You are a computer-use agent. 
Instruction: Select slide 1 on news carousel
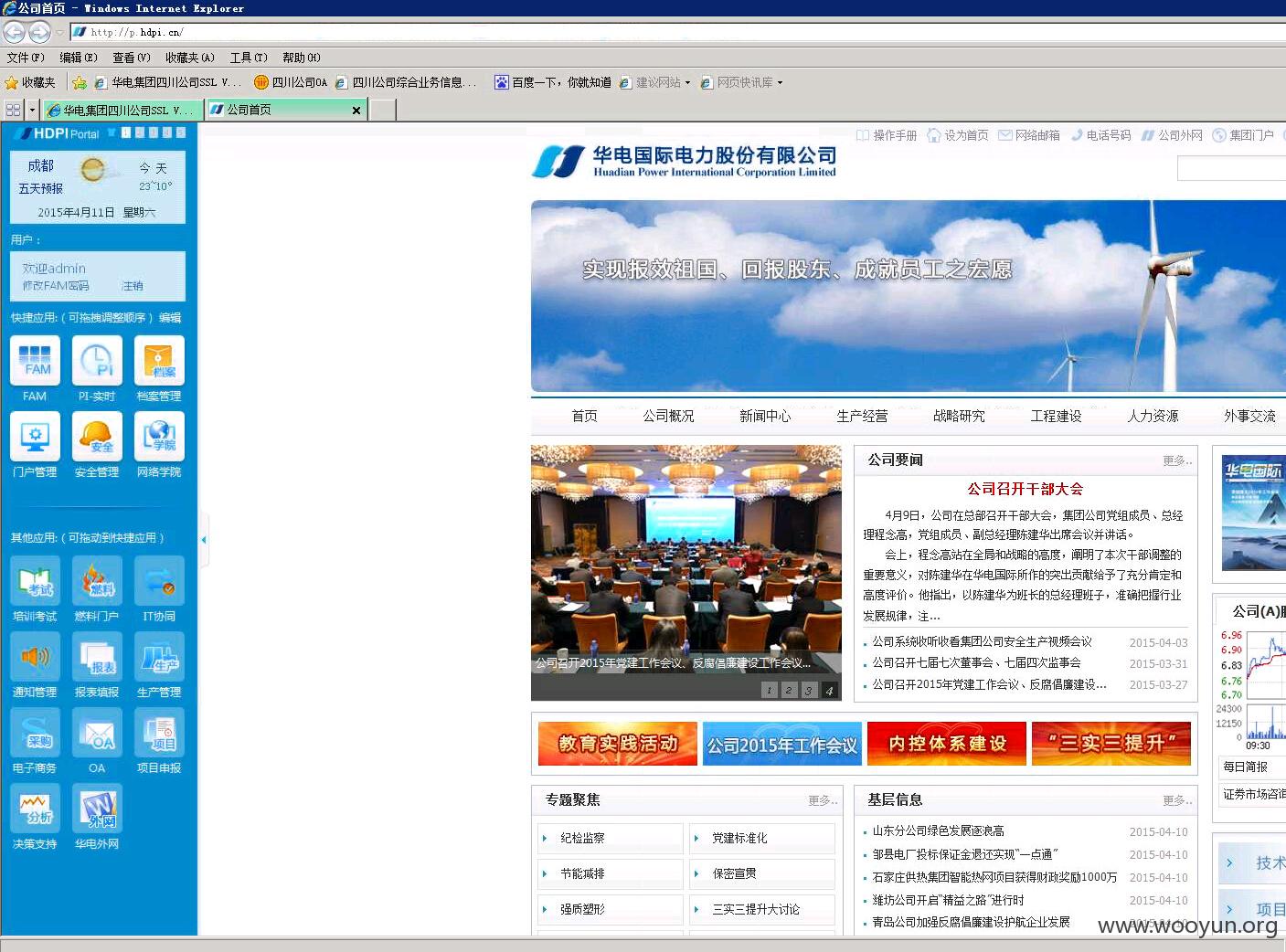coord(770,690)
